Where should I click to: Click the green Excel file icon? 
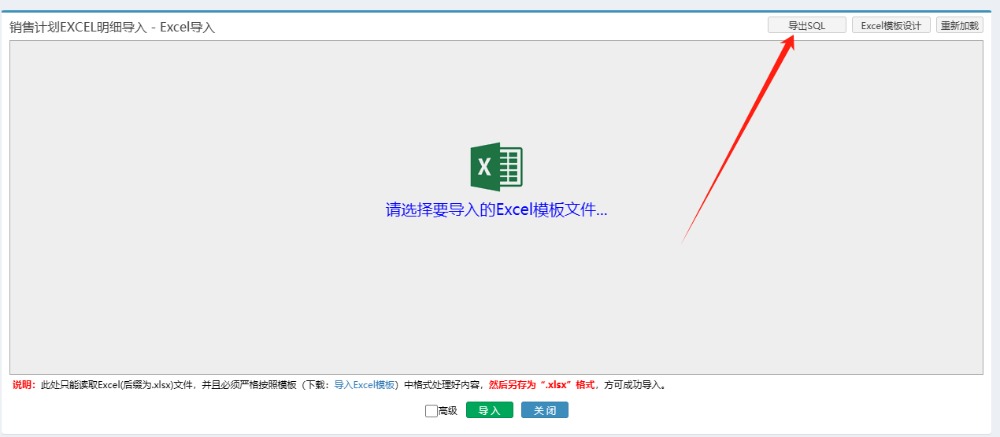point(496,167)
